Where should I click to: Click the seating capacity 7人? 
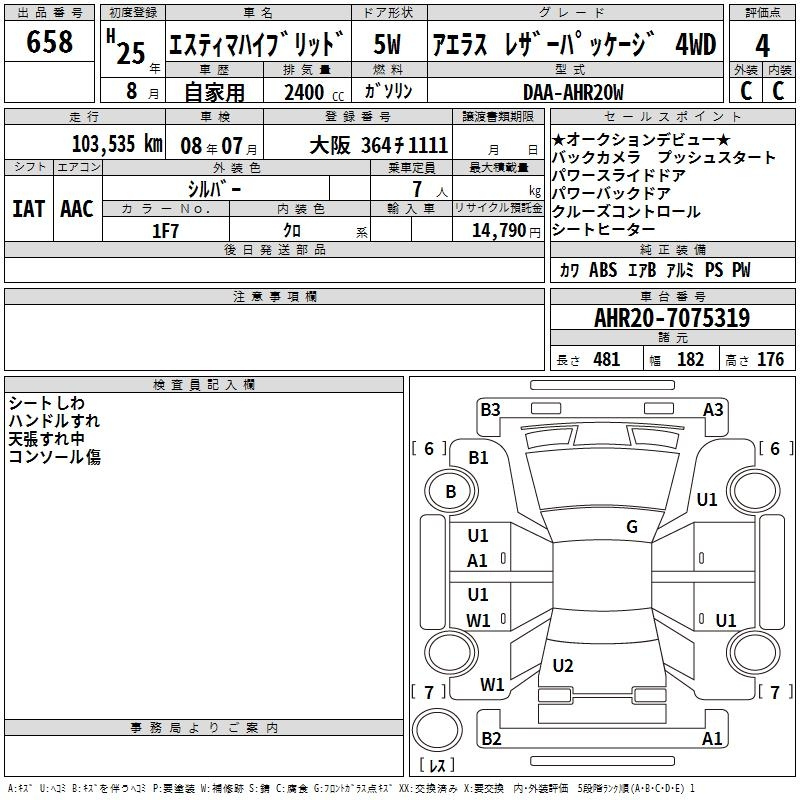coord(430,190)
